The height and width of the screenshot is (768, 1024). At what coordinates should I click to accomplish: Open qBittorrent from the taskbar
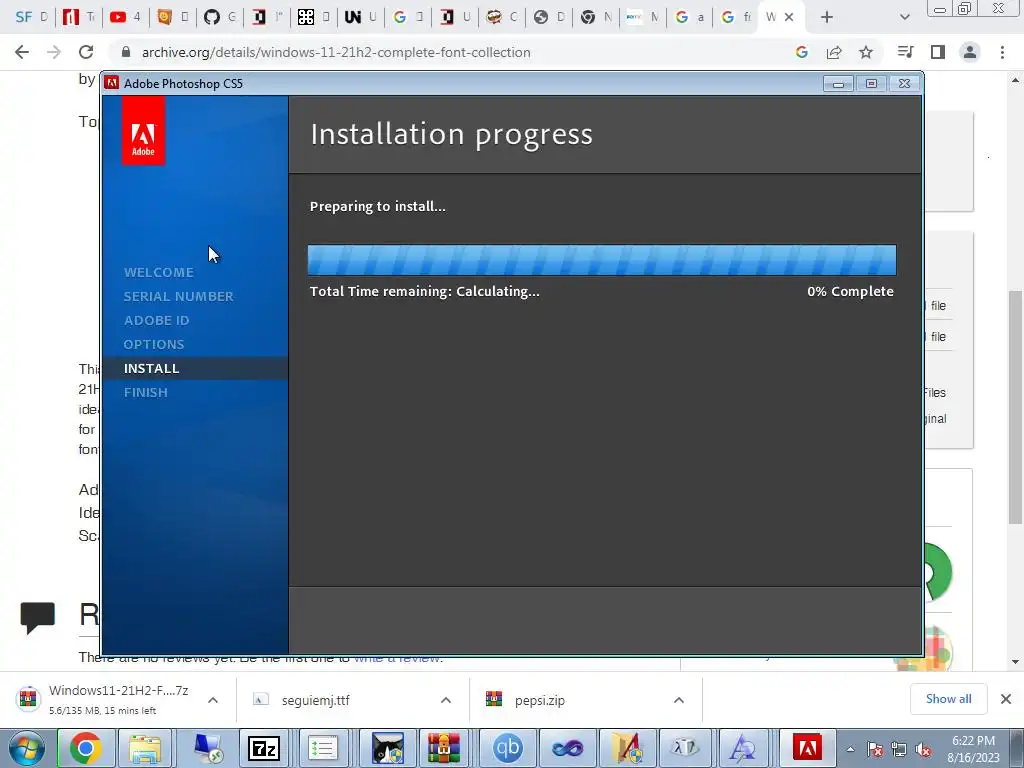pyautogui.click(x=507, y=748)
